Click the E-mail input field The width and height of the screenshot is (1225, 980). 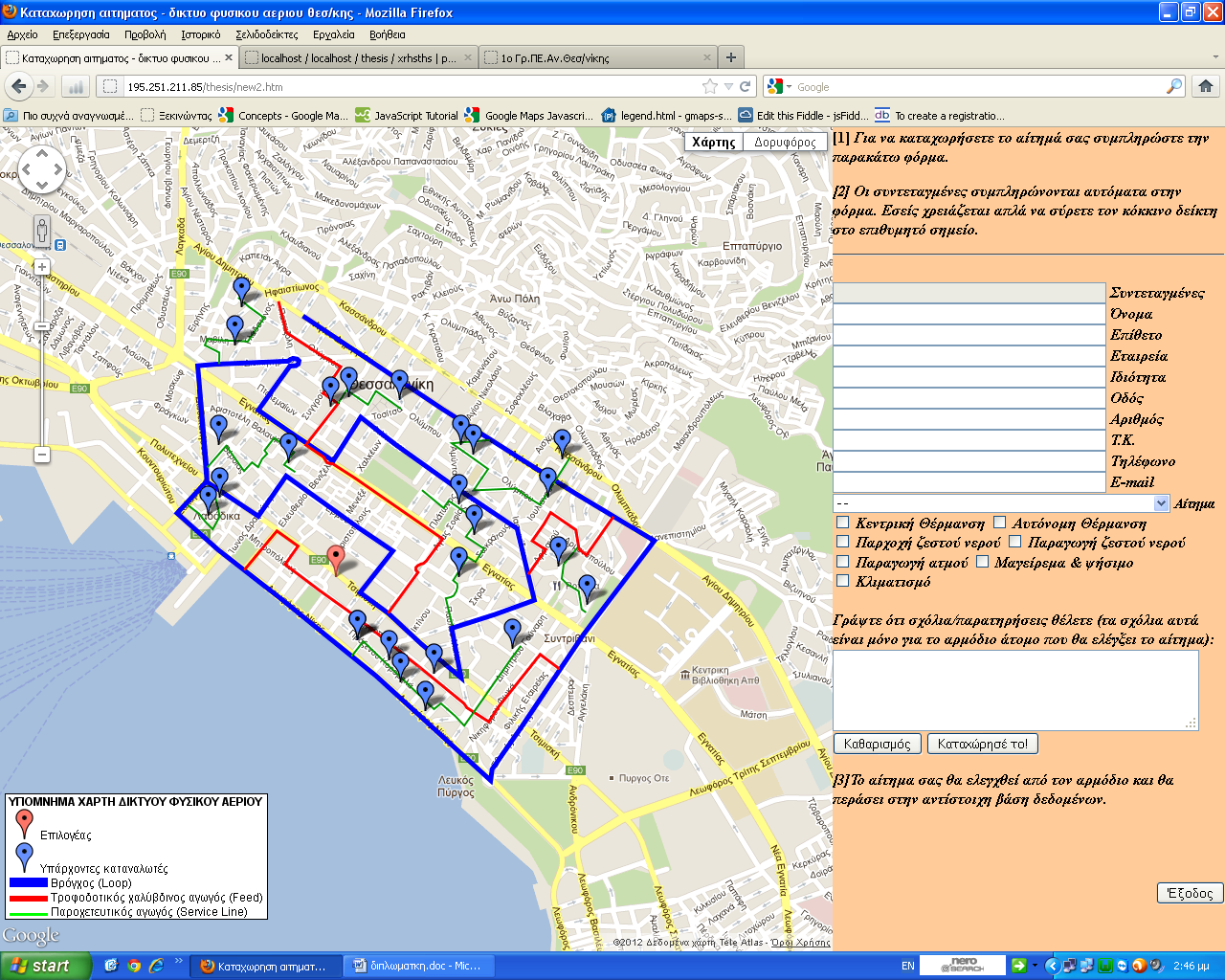(x=969, y=482)
